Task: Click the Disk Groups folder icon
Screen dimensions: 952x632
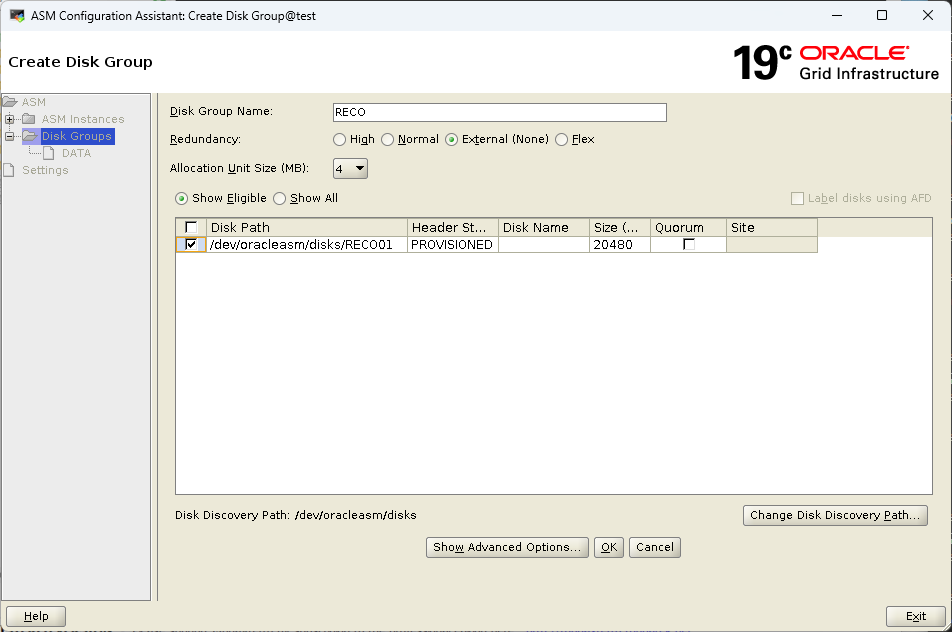Action: tap(30, 136)
